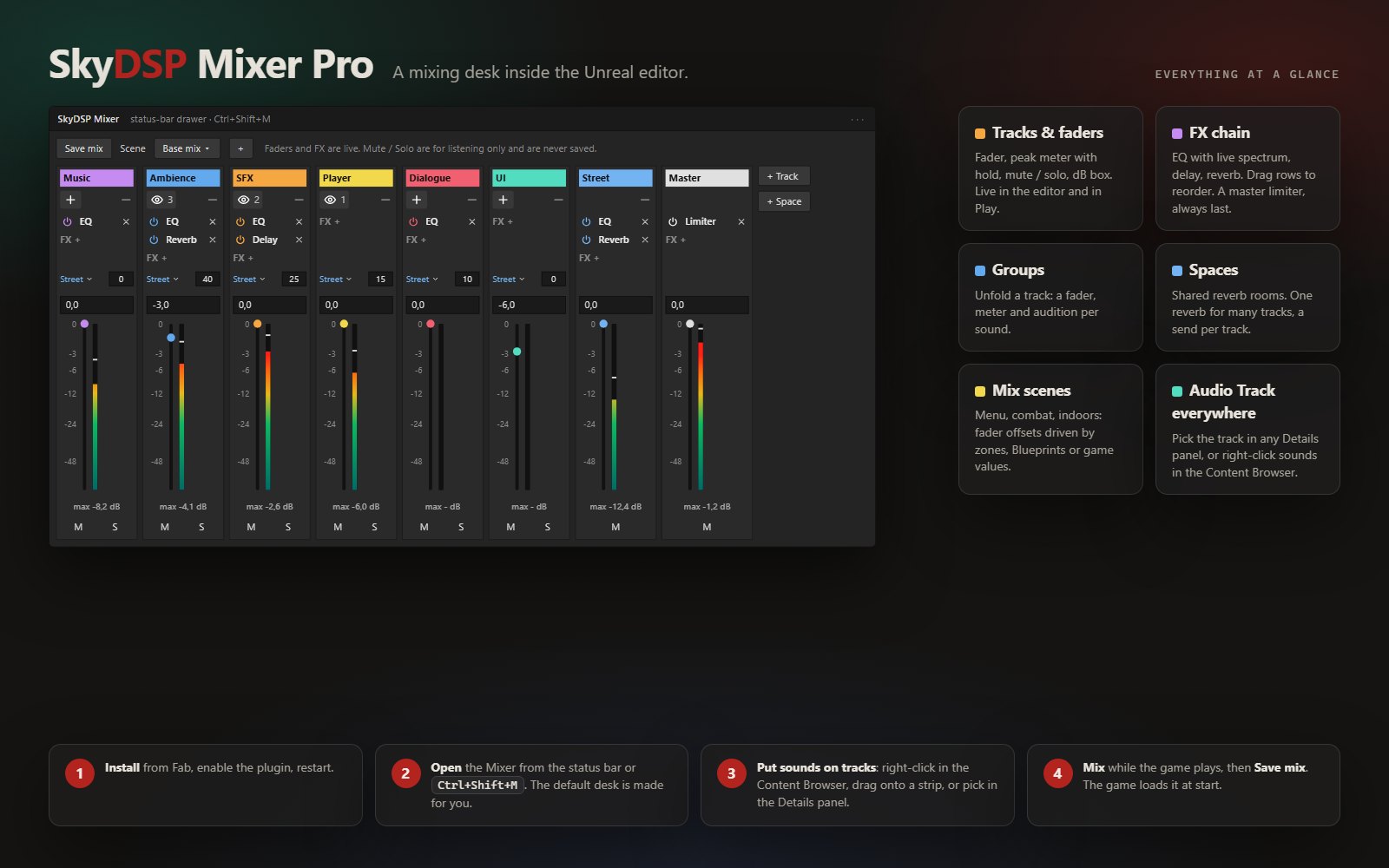Click the minus icon on Dialogue track
This screenshot has width=1389, height=868.
pos(472,200)
